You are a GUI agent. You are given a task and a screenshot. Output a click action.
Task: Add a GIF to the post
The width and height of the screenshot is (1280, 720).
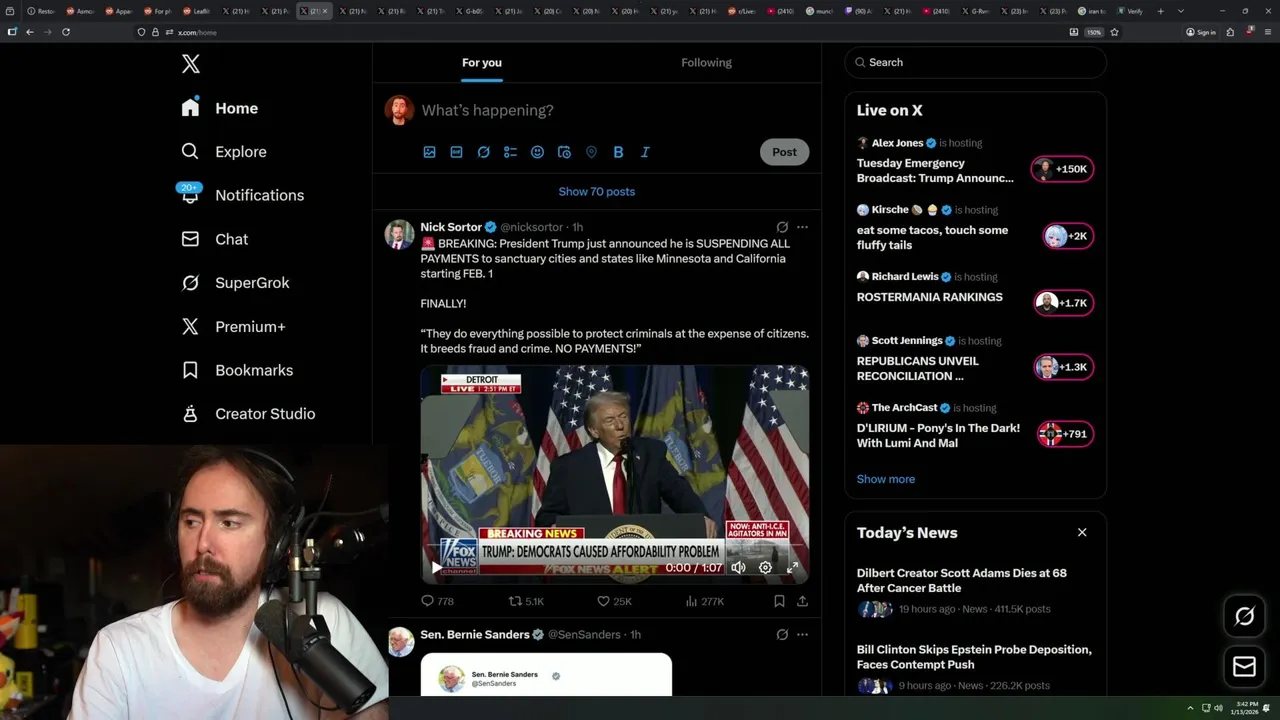click(456, 152)
